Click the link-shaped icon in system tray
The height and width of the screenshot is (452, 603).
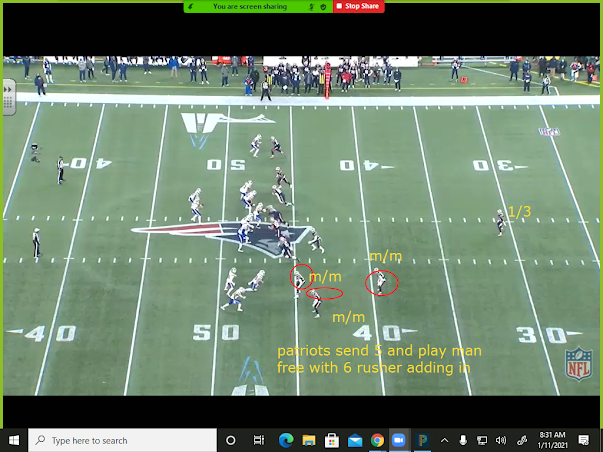(x=522, y=440)
